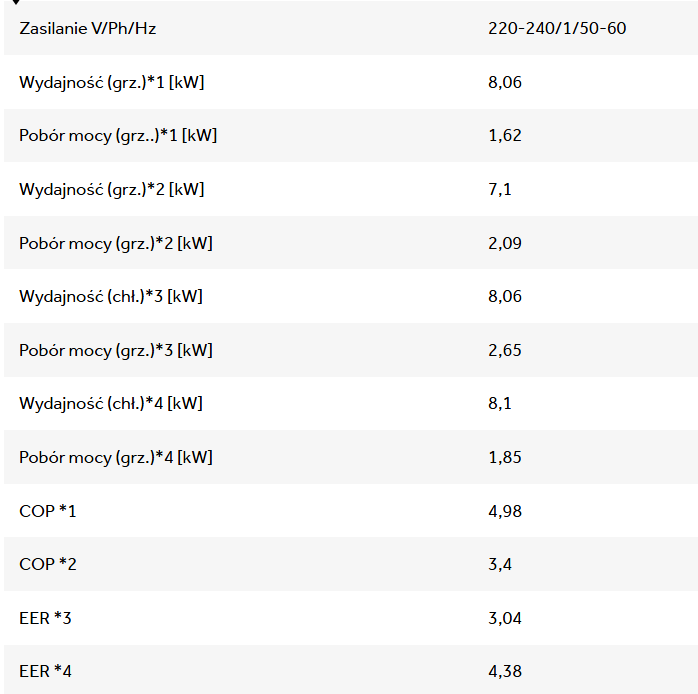Click the Wydajność (grz.)*1 [kW] label

point(112,82)
